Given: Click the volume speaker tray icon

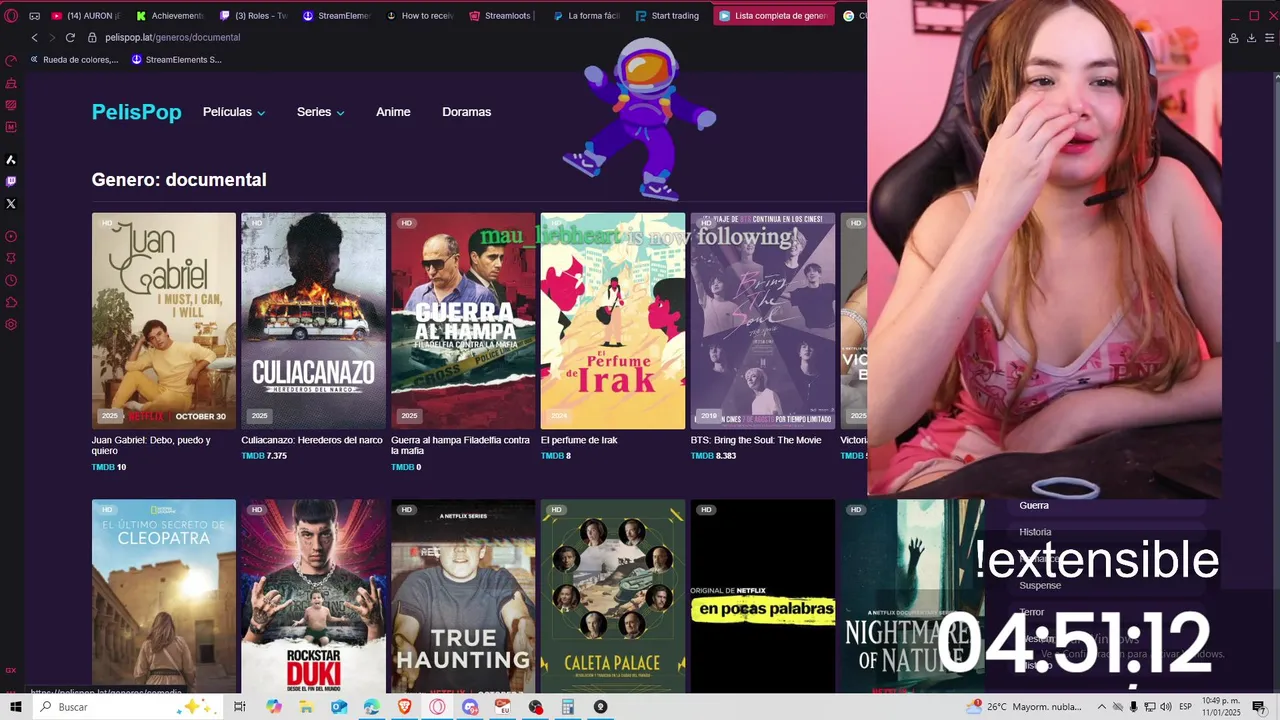Looking at the screenshot, I should point(1166,707).
